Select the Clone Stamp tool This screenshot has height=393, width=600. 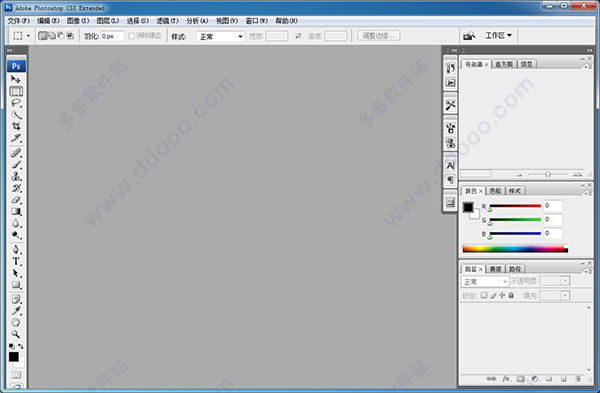click(16, 176)
